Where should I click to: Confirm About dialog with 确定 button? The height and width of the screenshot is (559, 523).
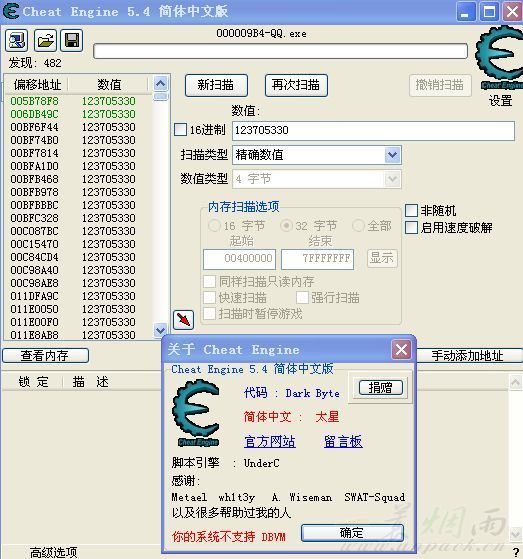coord(352,533)
